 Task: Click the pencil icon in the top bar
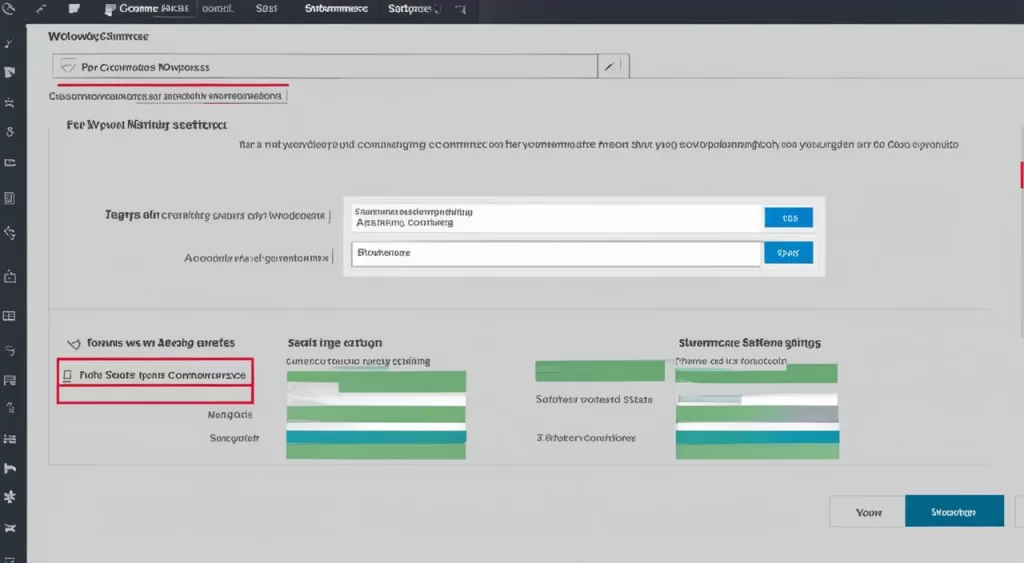[41, 8]
